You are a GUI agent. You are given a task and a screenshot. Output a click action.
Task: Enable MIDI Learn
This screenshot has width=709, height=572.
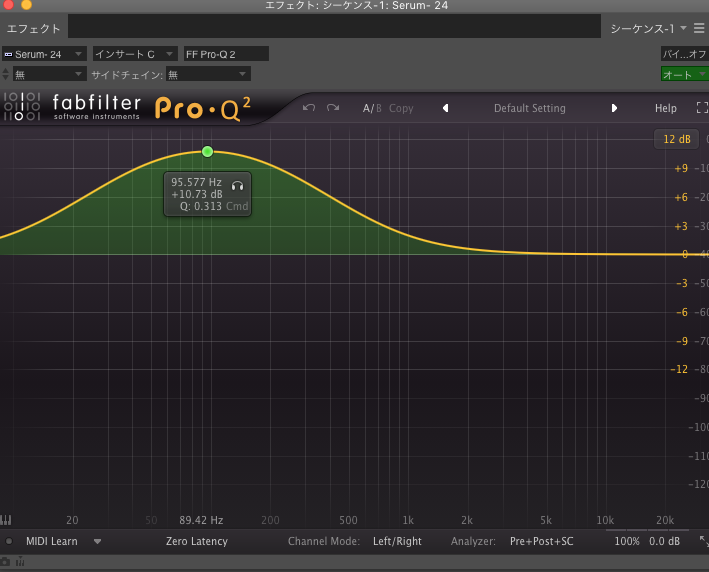pos(52,541)
